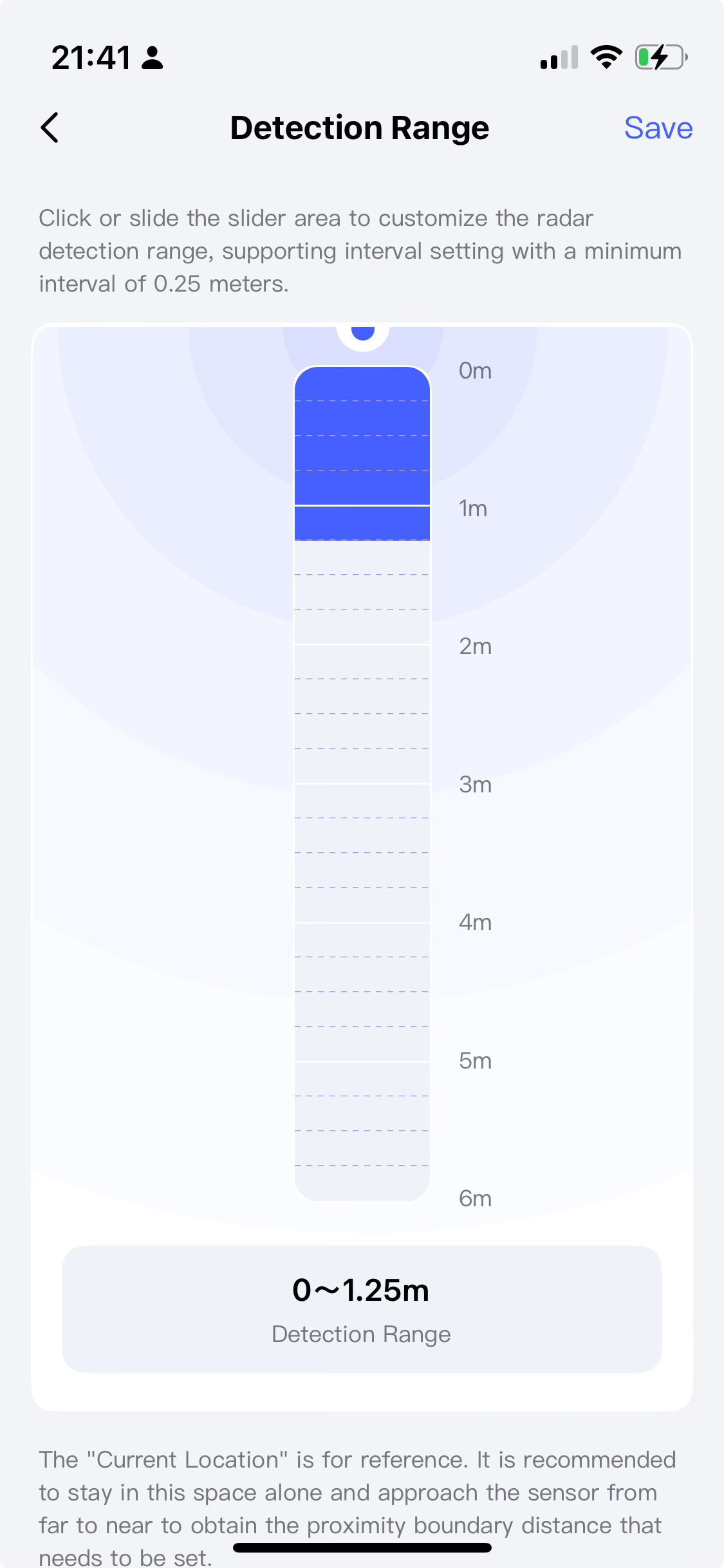Image resolution: width=724 pixels, height=1568 pixels.
Task: Tap the 3m distance label
Action: 475,785
